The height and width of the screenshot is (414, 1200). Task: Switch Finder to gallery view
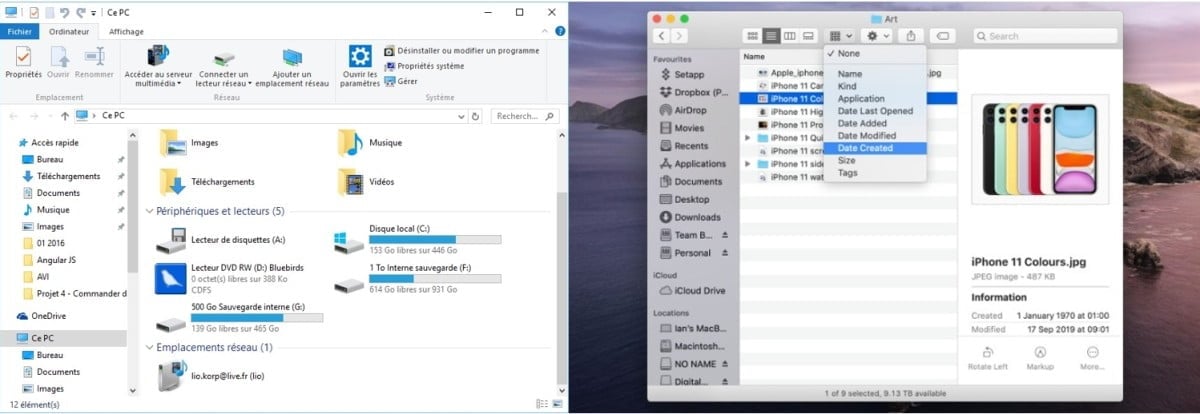click(808, 35)
